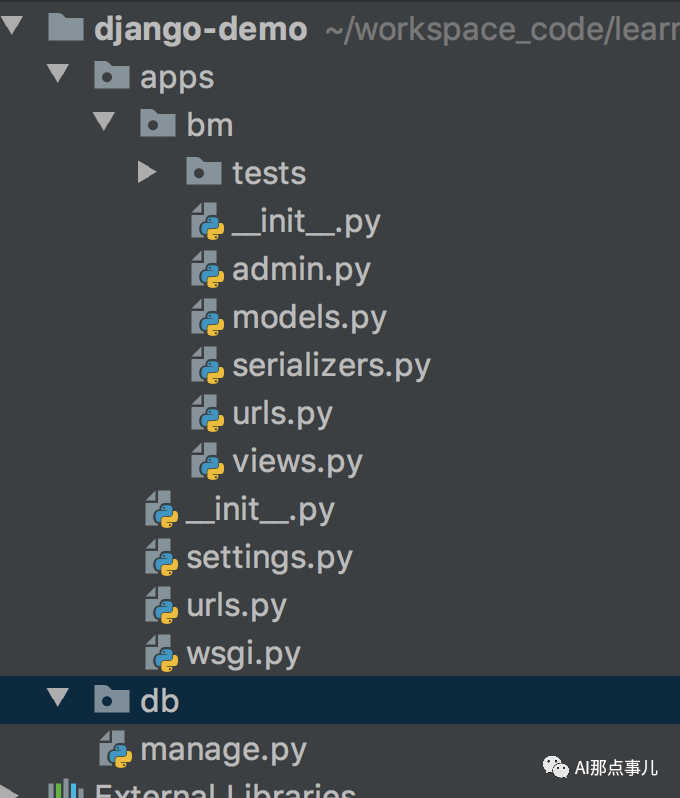Open urls.py directly under apps

tap(237, 607)
